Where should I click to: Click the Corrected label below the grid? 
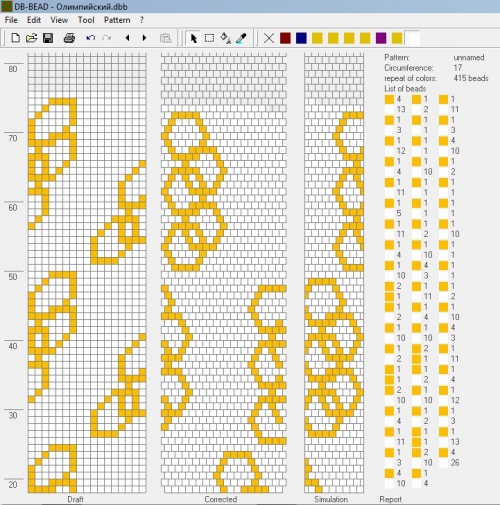pyautogui.click(x=221, y=499)
